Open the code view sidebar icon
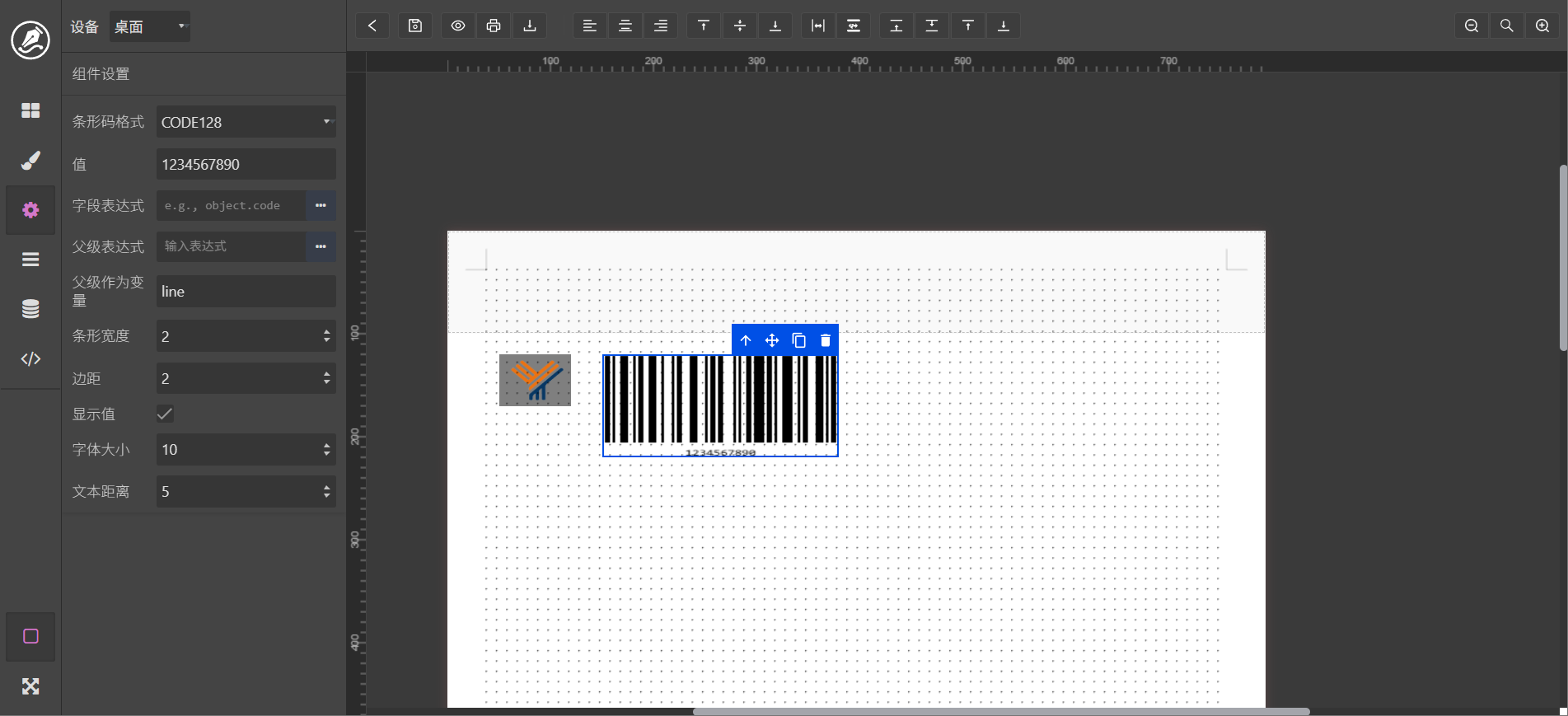The image size is (1568, 716). coord(30,358)
